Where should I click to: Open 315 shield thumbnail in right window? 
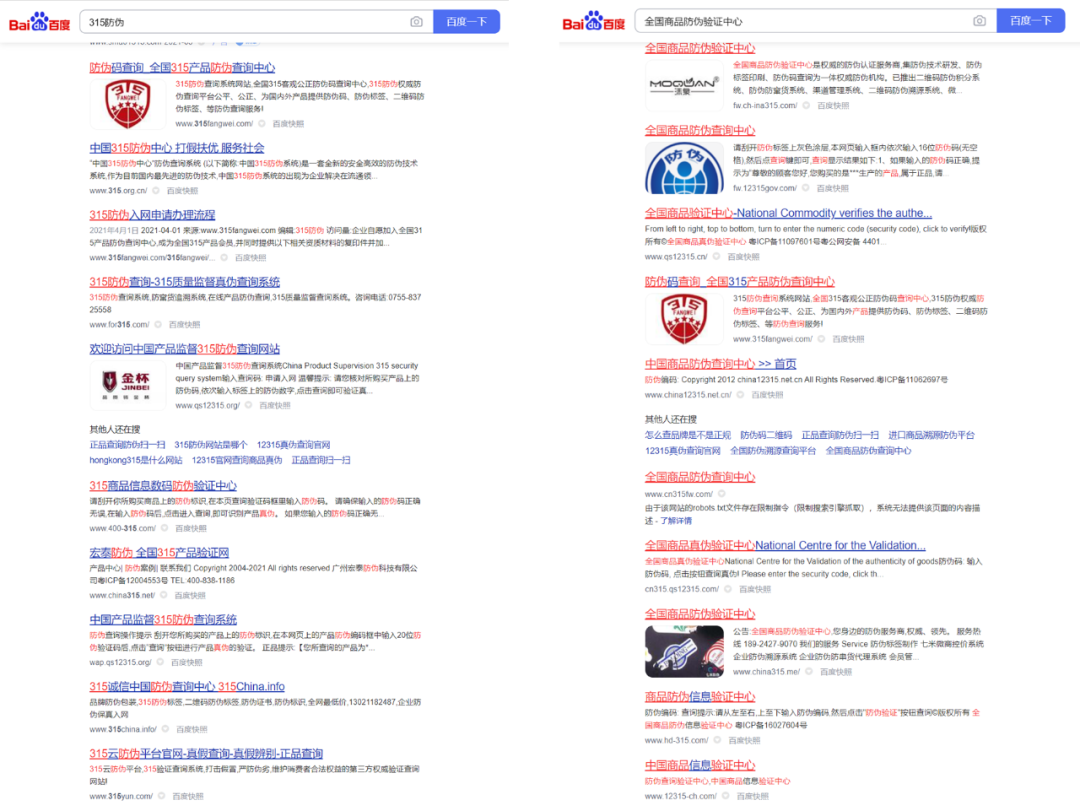(x=684, y=319)
